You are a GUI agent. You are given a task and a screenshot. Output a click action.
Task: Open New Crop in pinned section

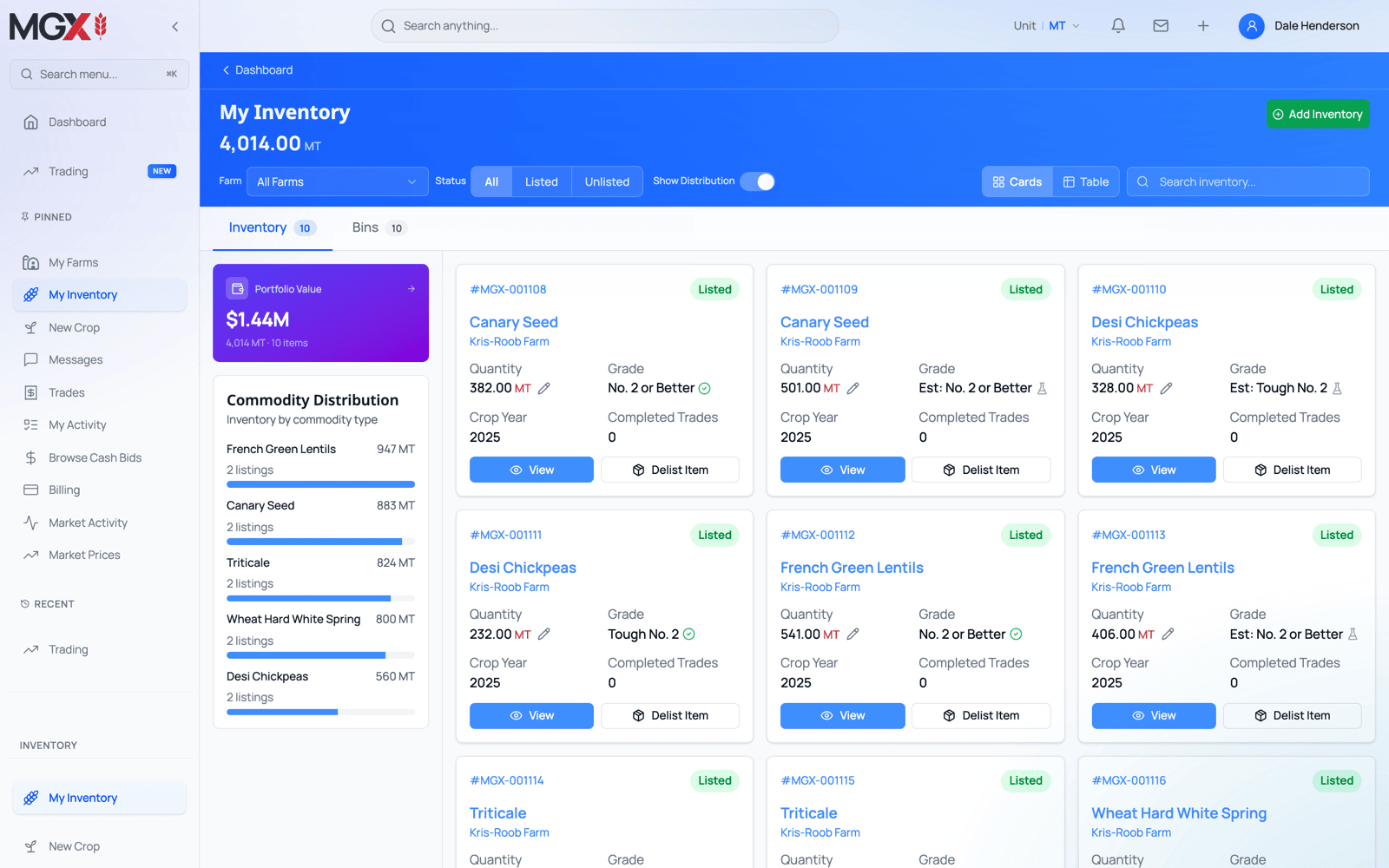pyautogui.click(x=100, y=327)
